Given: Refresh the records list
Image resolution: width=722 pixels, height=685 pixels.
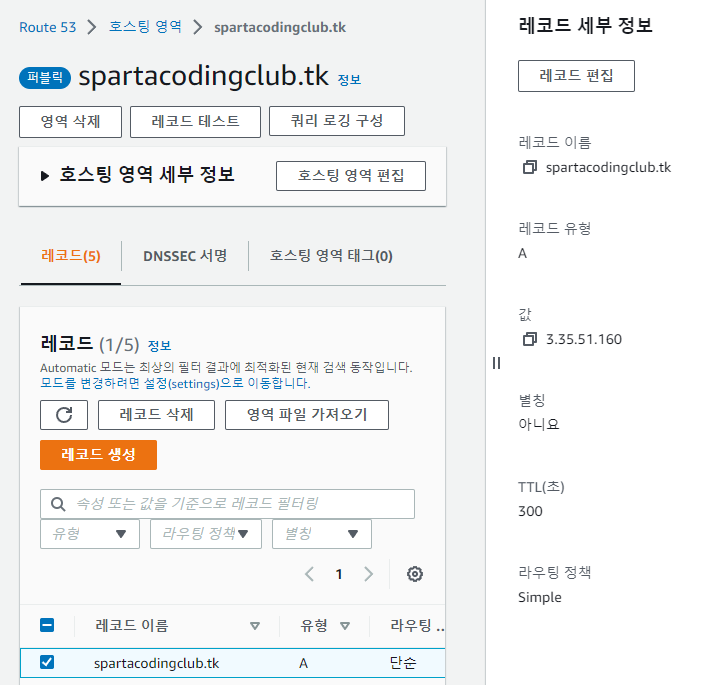Looking at the screenshot, I should (x=64, y=415).
